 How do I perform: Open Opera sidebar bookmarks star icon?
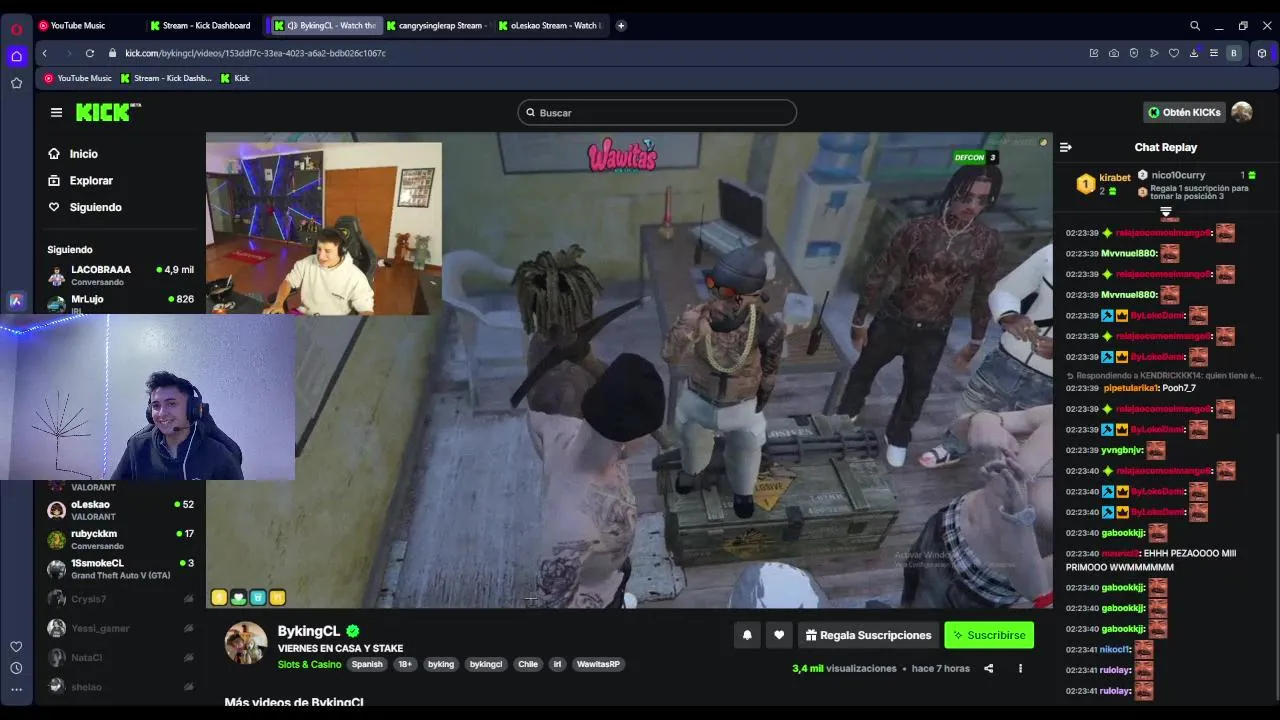coord(16,83)
